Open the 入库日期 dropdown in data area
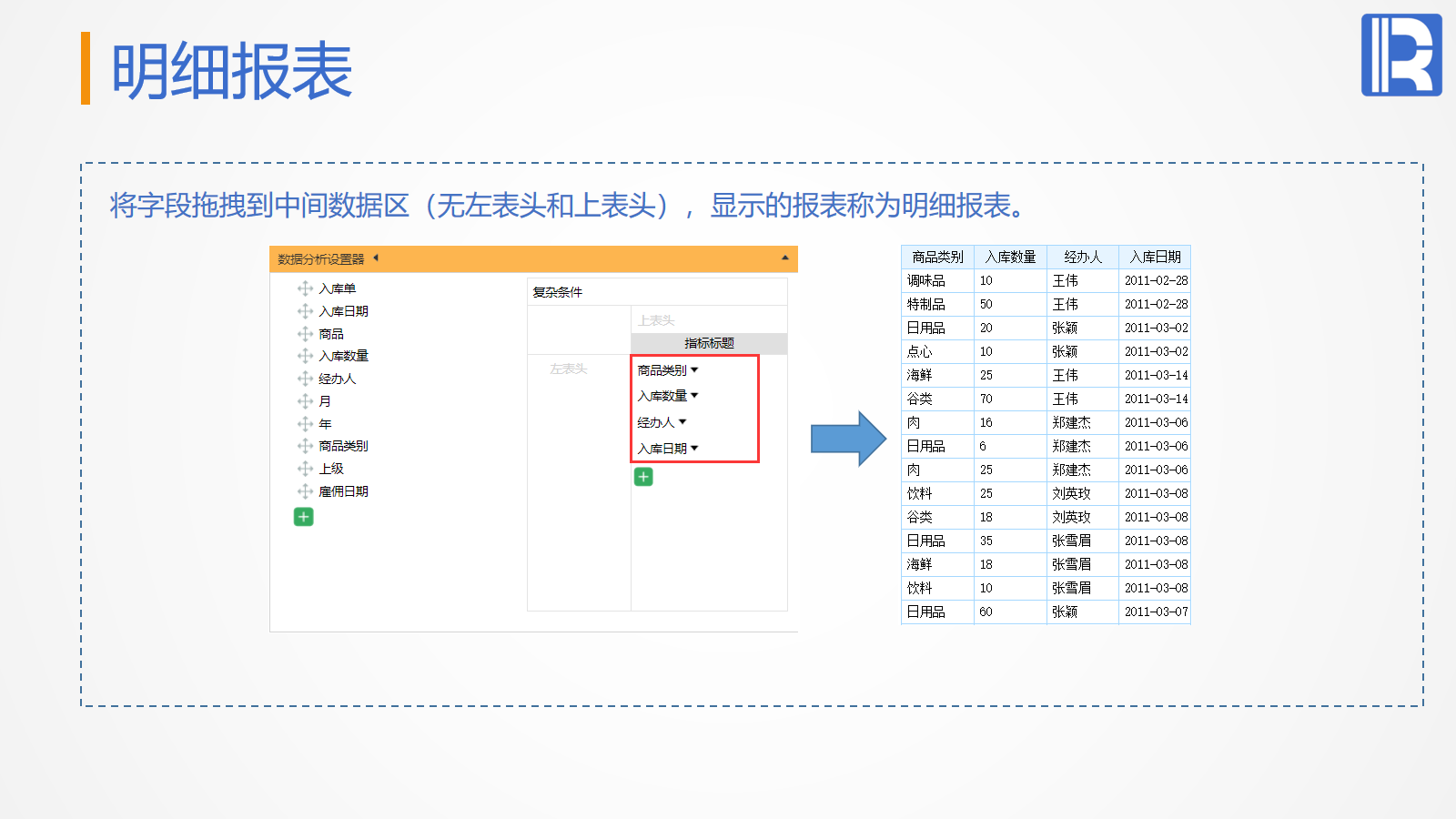The height and width of the screenshot is (819, 1456). pyautogui.click(x=694, y=449)
